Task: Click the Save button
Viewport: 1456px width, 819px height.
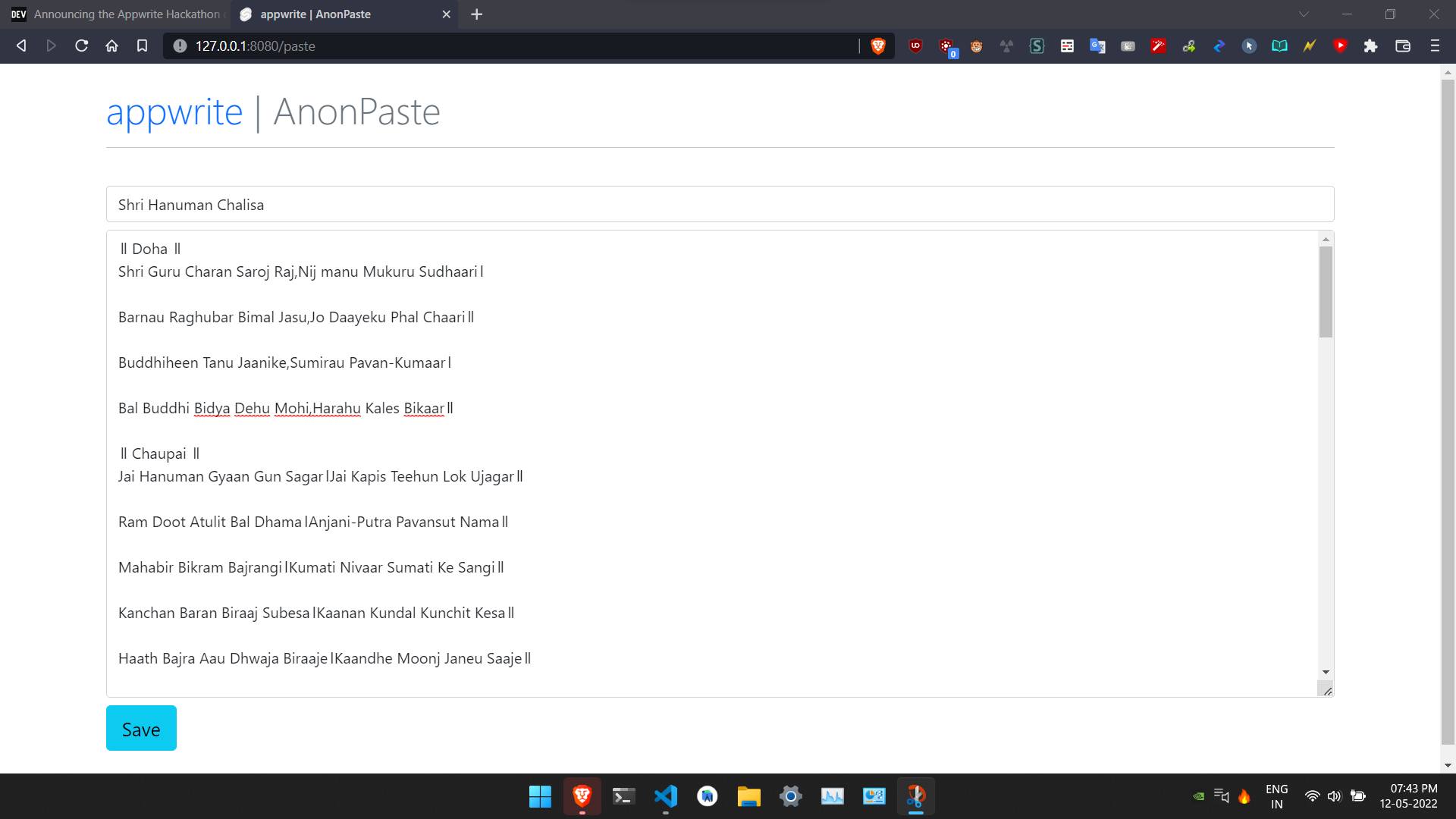Action: tap(141, 728)
